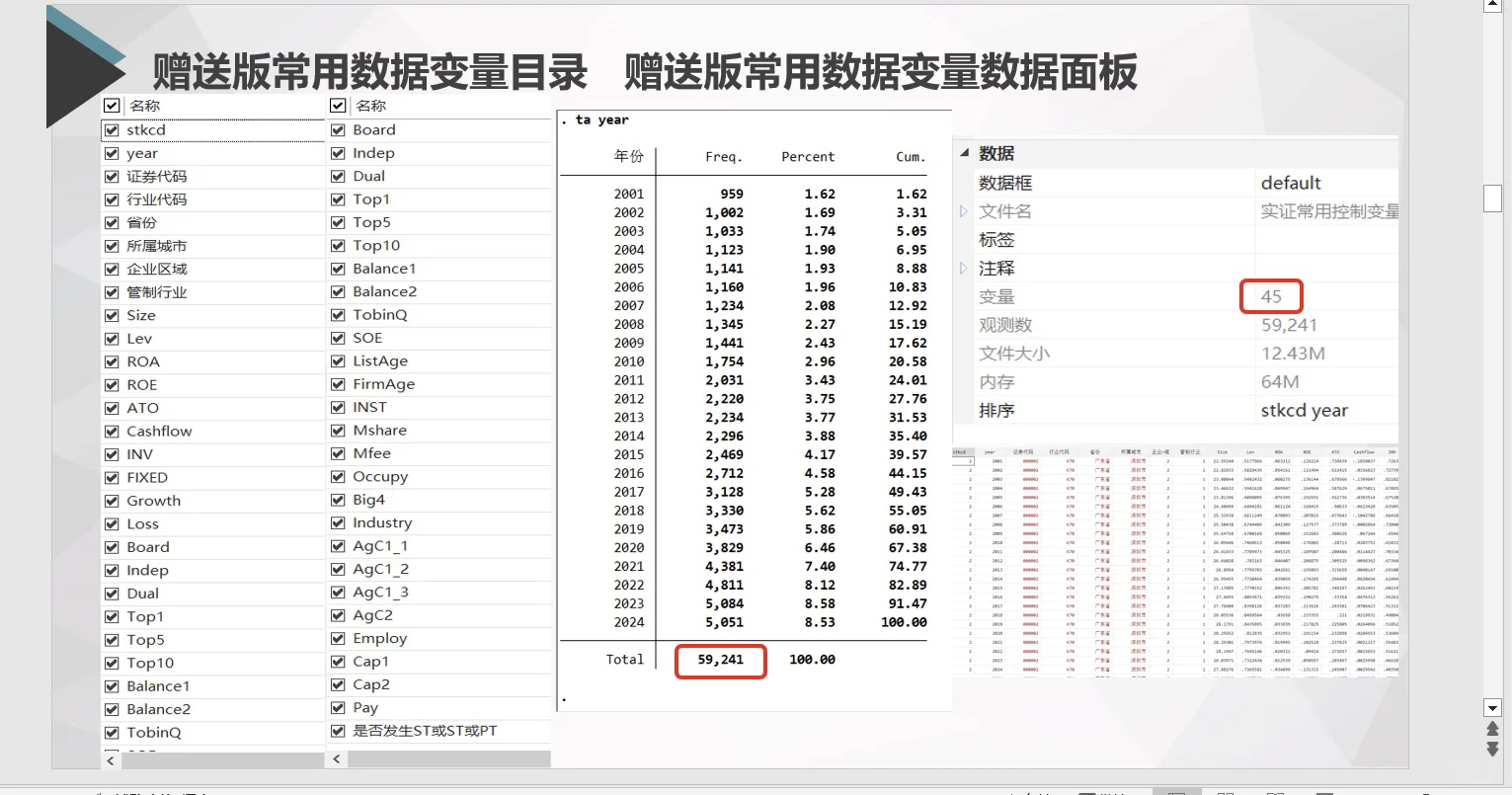This screenshot has width=1512, height=795.
Task: Toggle 名称 header checkbox above Board/Indep list
Action: (338, 106)
